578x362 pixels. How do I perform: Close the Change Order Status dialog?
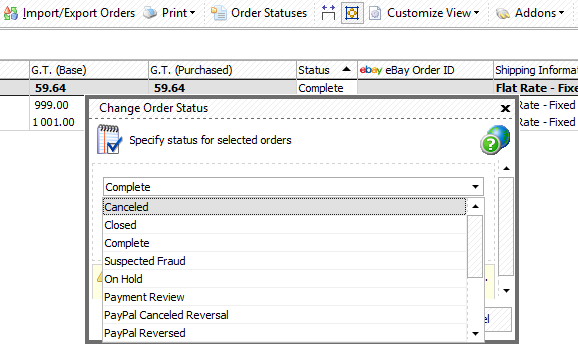(505, 108)
